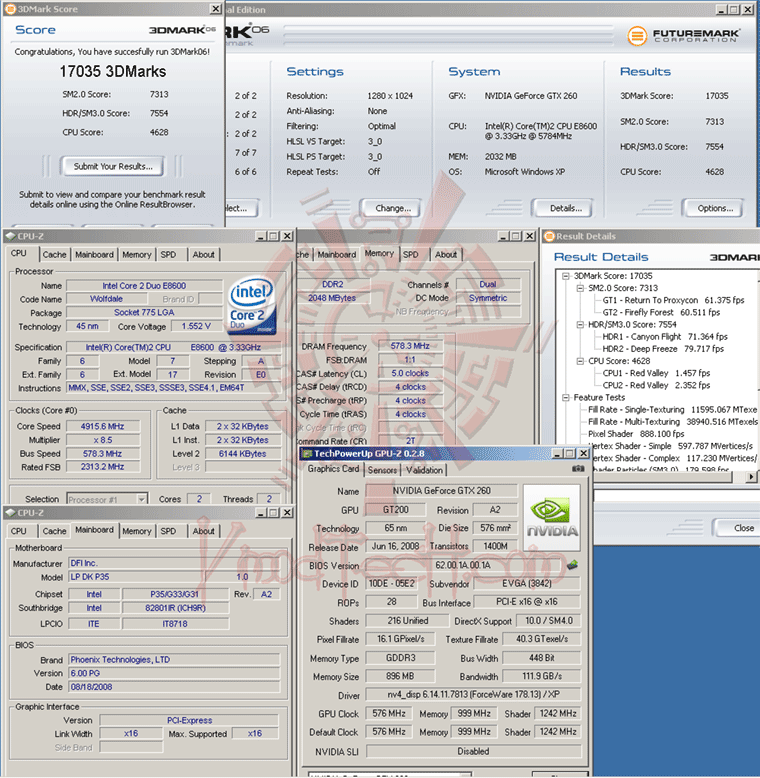The height and width of the screenshot is (778, 760).
Task: Select HDR1 Canyon Flight result row
Action: pyautogui.click(x=665, y=337)
